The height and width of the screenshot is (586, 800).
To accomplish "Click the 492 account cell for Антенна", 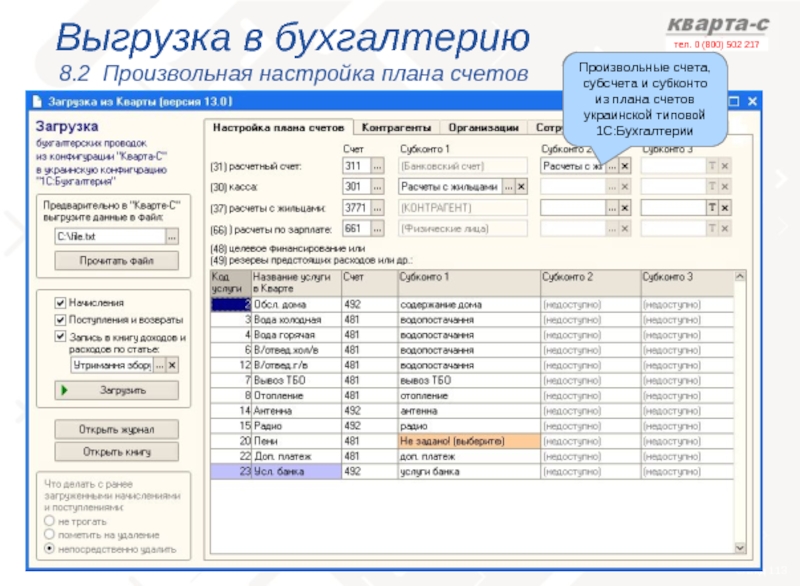I will 369,411.
